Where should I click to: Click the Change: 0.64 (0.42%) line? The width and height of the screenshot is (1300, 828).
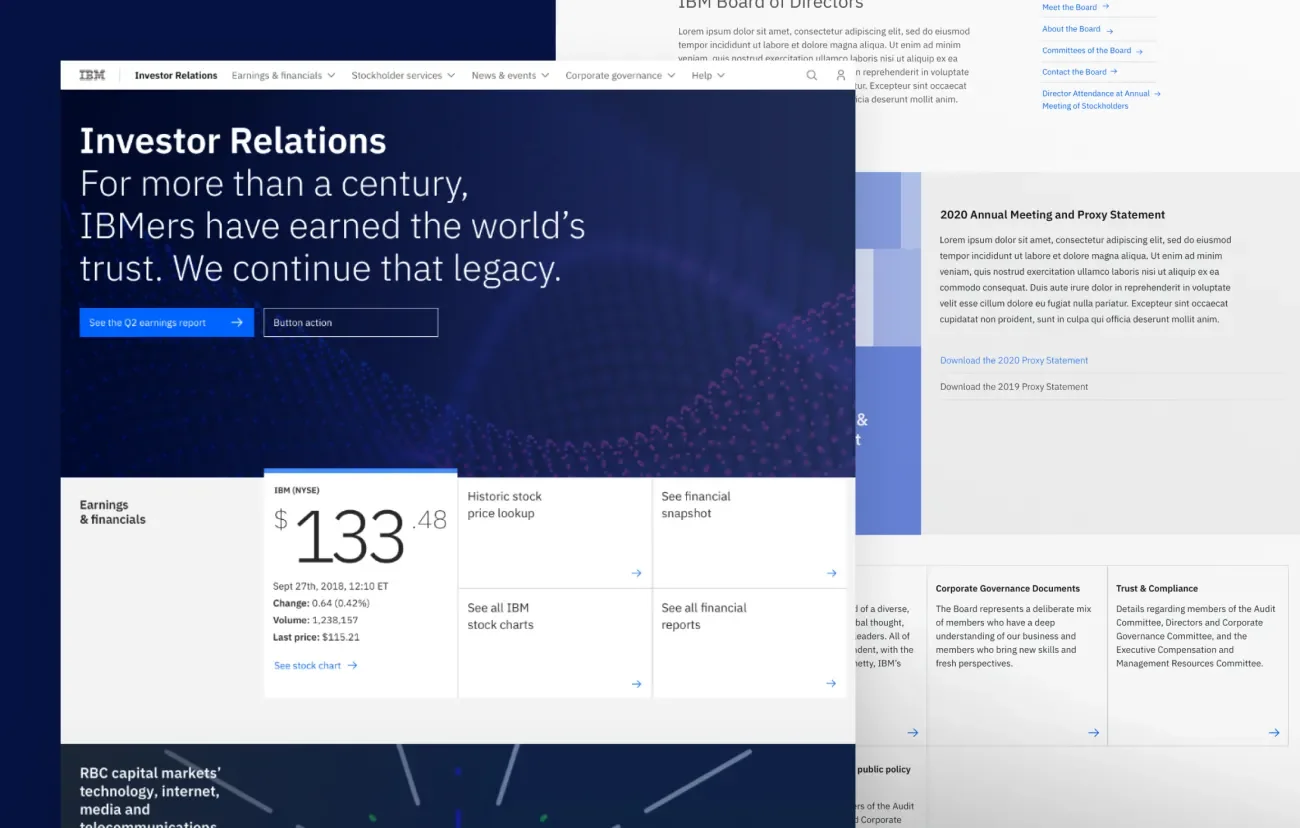[x=321, y=603]
